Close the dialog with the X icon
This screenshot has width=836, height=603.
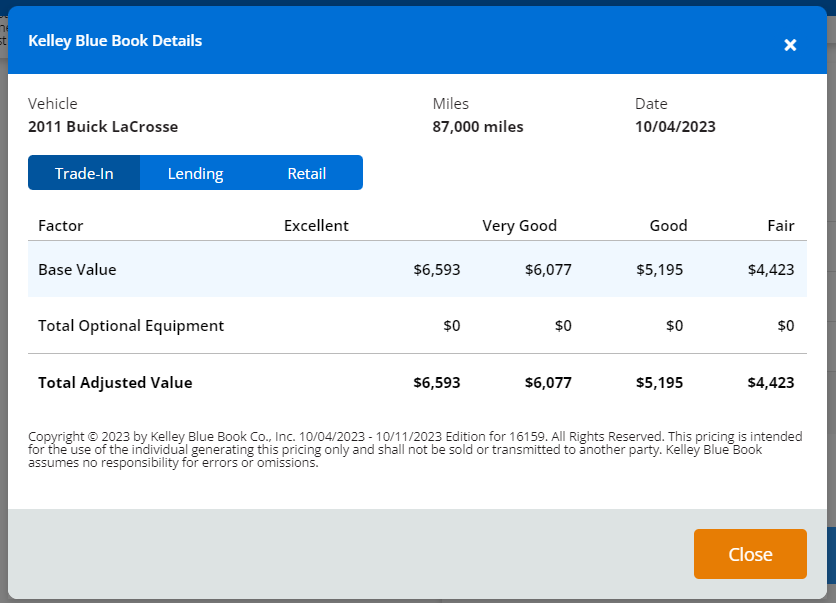click(x=790, y=45)
